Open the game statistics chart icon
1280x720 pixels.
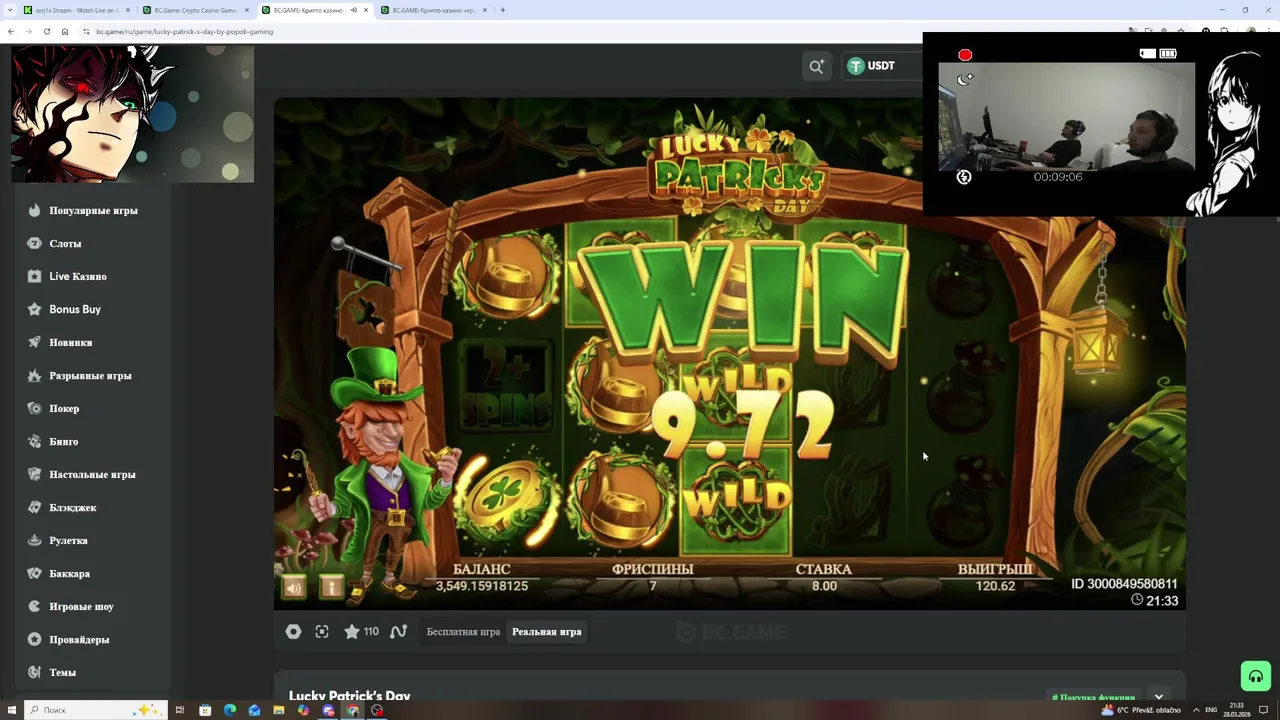[398, 632]
